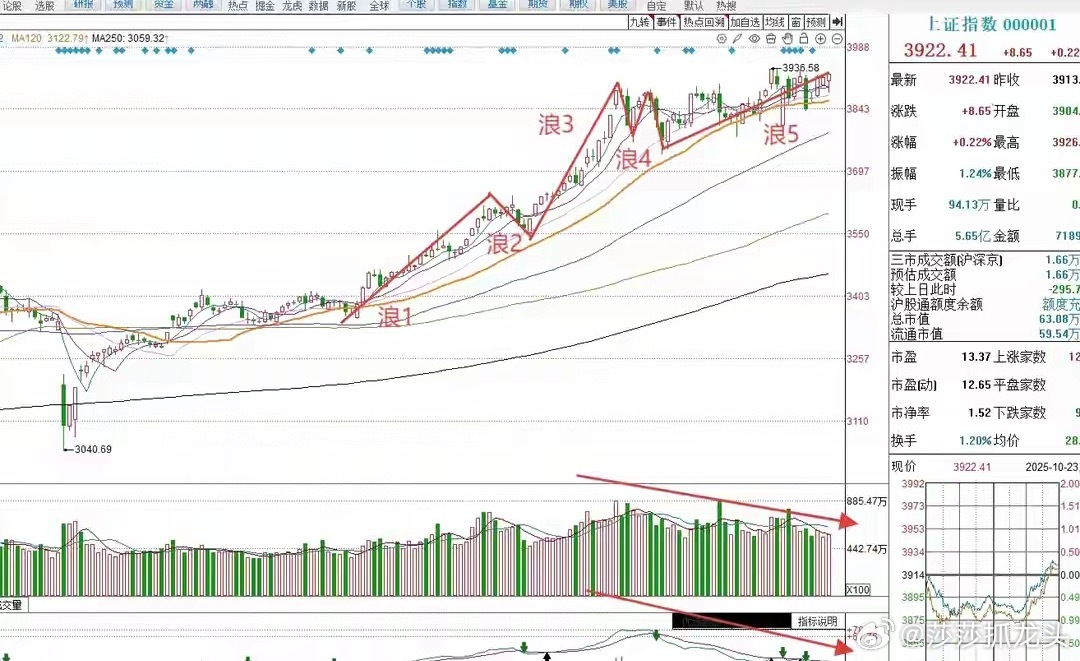Toggle the eye visibility icon above chart
Screen dimensions: 1080x661
(x=754, y=39)
